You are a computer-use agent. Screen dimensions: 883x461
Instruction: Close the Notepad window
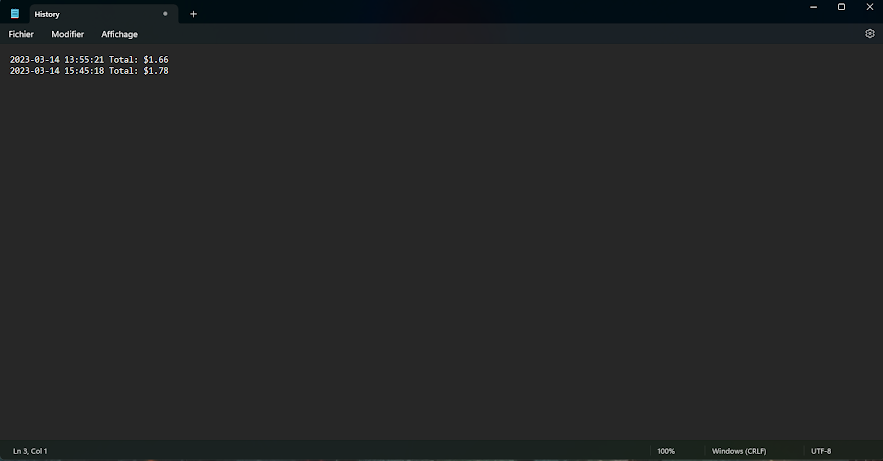click(x=869, y=7)
